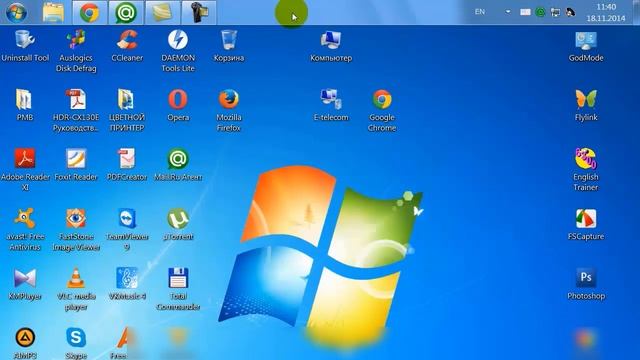
Task: Open Windows Explorer from the taskbar
Action: point(53,12)
